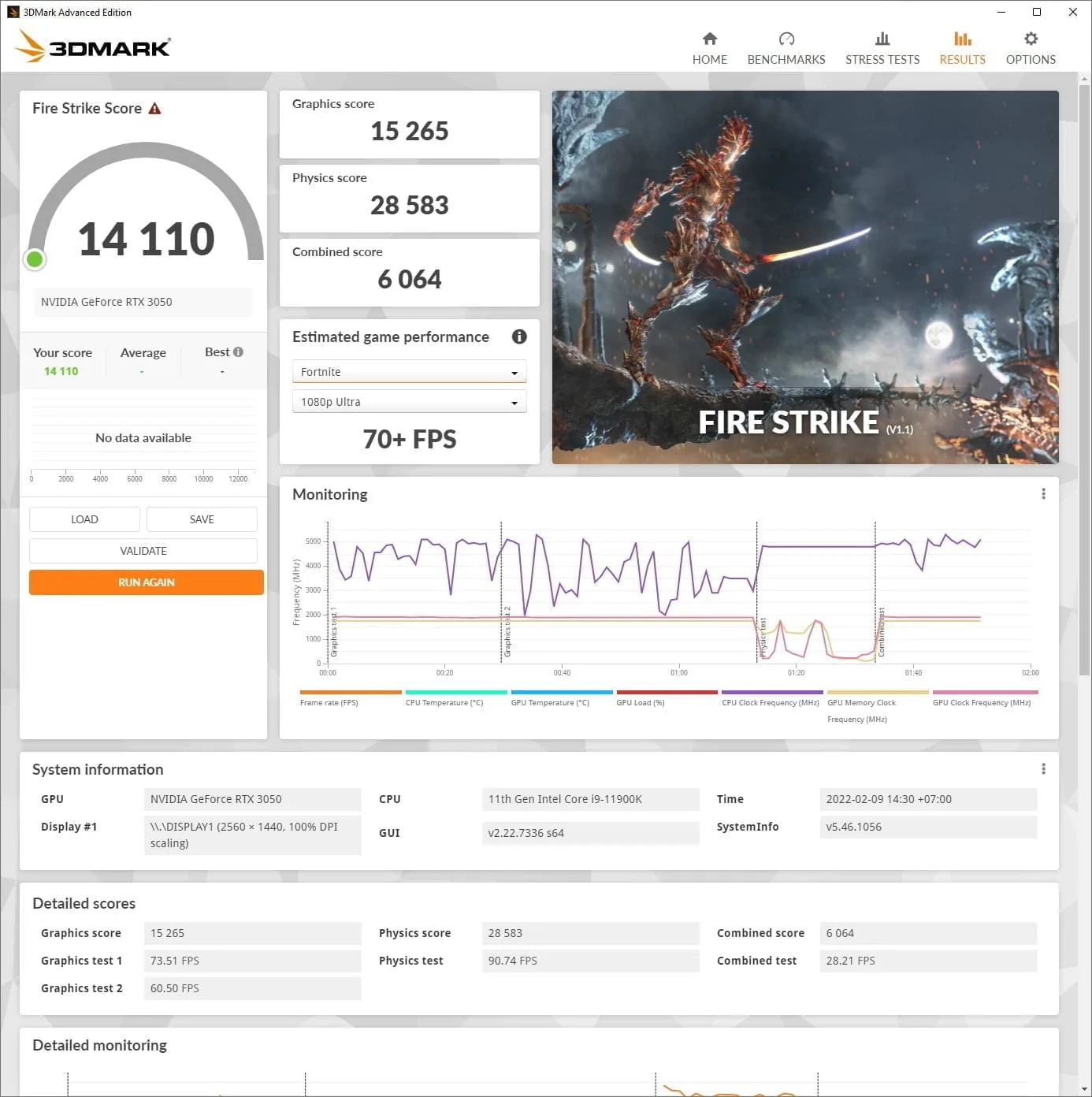Click the LOAD button
Screen dimensions: 1092x1097
tap(84, 519)
